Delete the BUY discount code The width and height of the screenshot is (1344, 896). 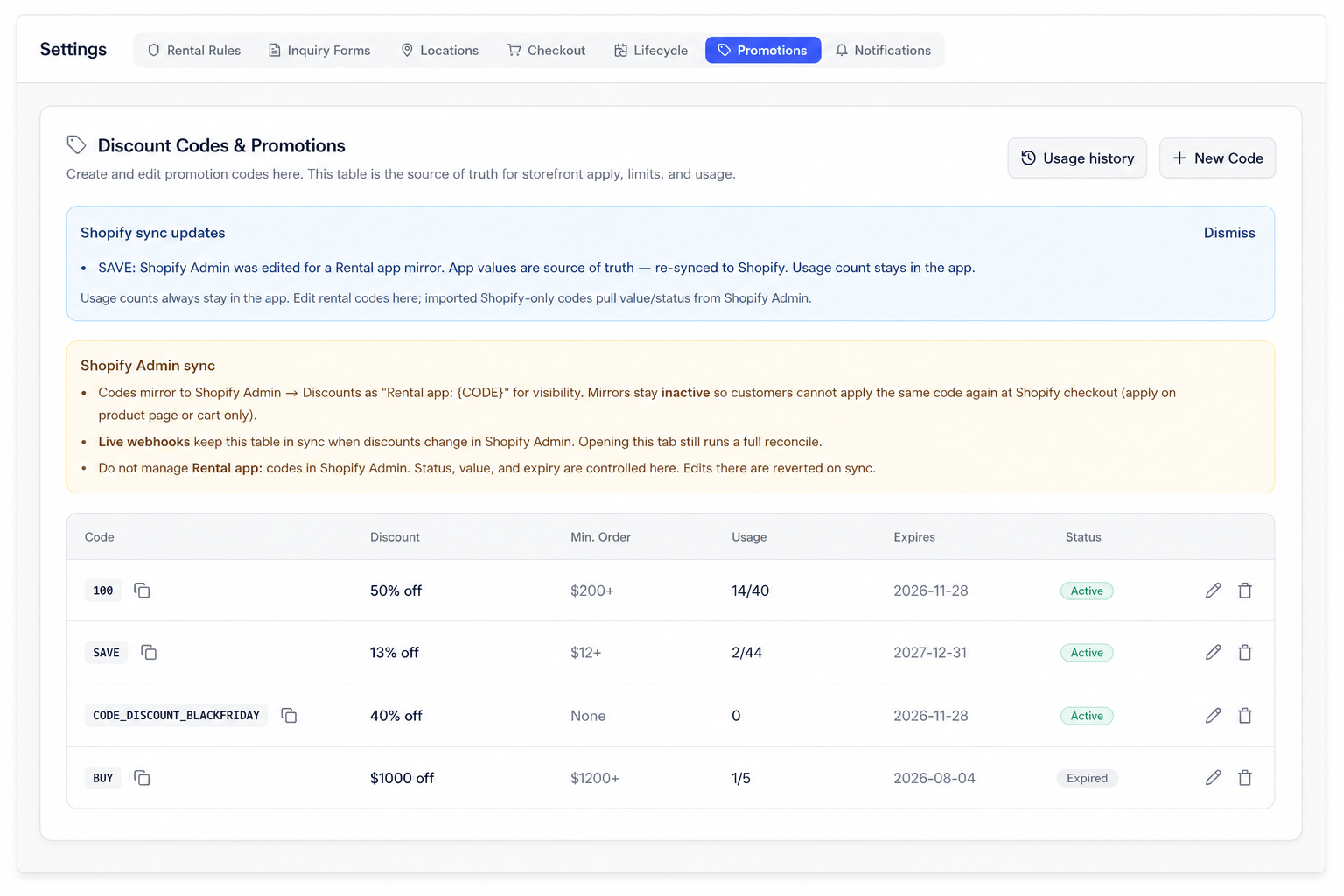(1245, 778)
